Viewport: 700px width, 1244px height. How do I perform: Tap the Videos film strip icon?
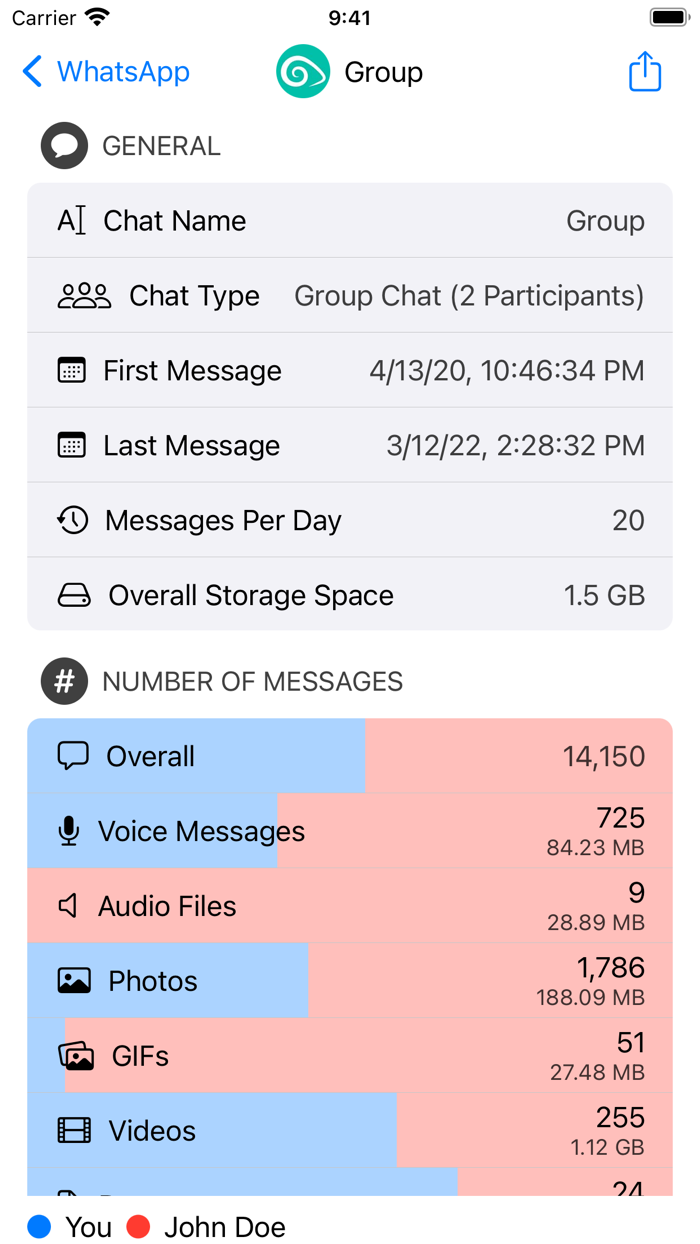pos(74,1131)
